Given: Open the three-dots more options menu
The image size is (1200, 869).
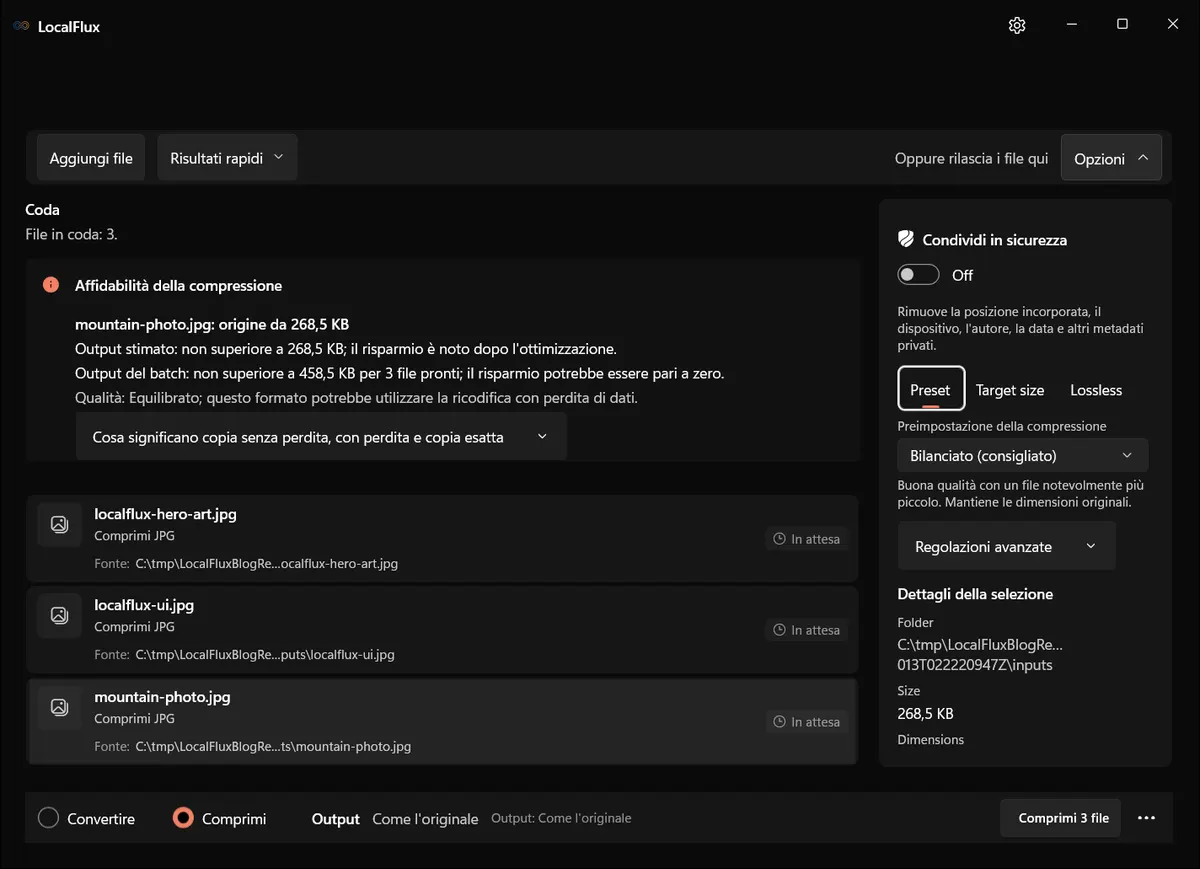Looking at the screenshot, I should tap(1146, 818).
